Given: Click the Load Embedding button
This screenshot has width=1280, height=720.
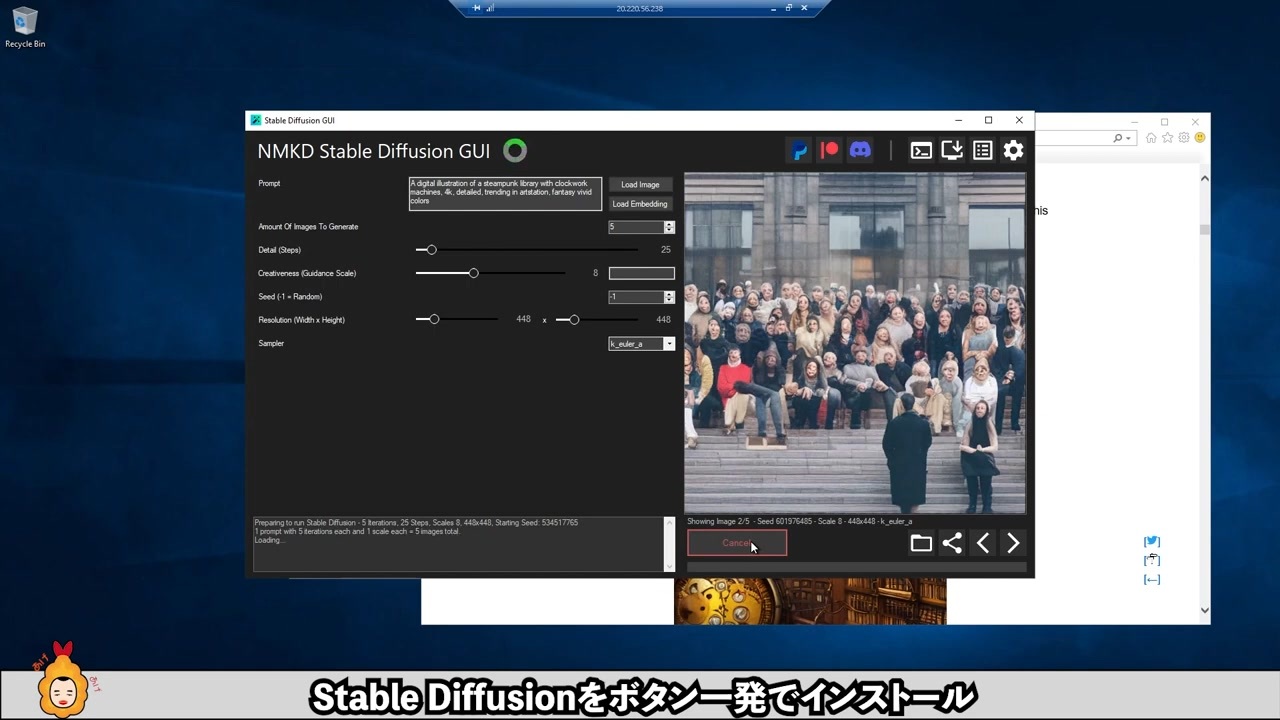Looking at the screenshot, I should (x=639, y=204).
